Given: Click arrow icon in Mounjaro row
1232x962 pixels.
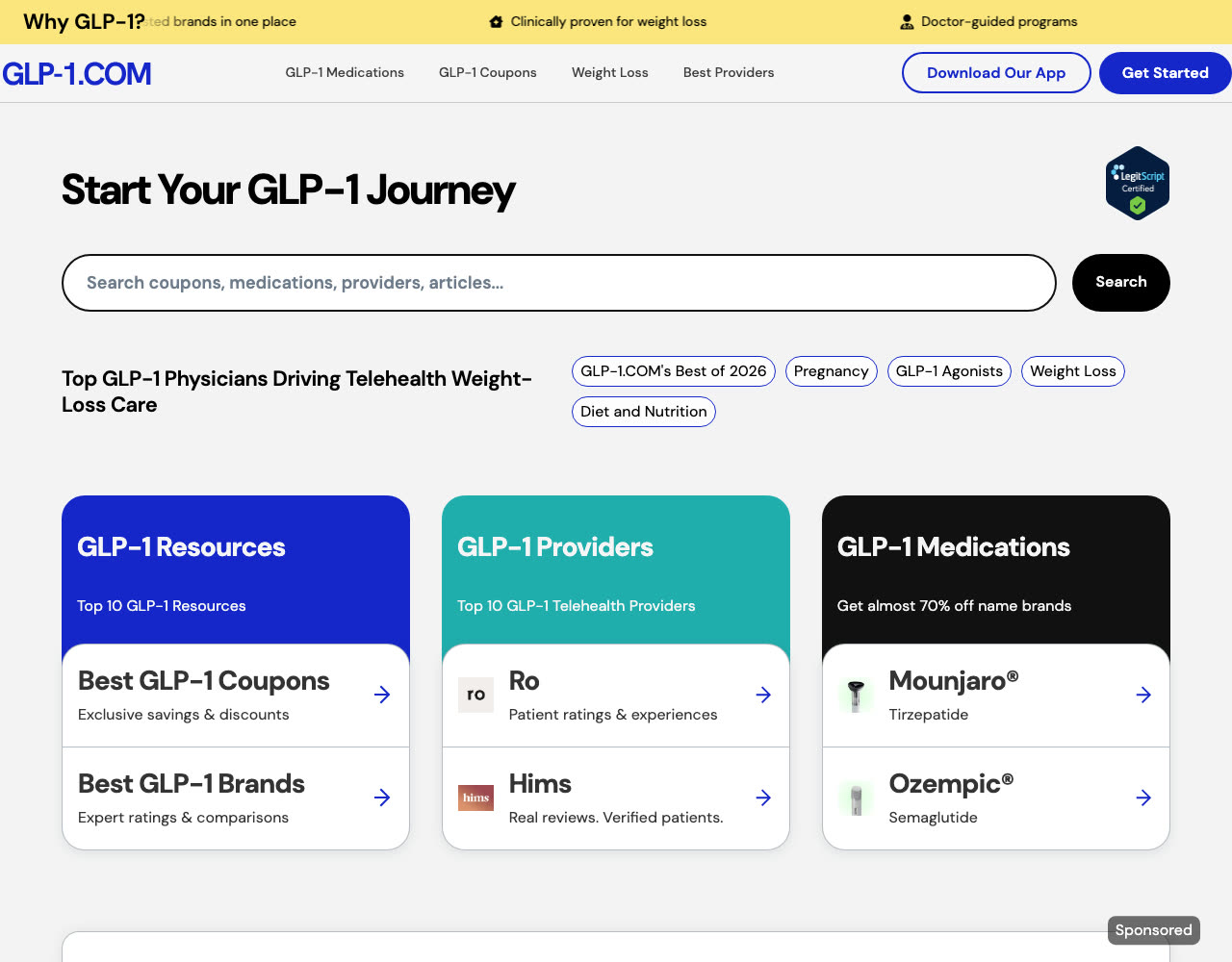Looking at the screenshot, I should tap(1143, 695).
